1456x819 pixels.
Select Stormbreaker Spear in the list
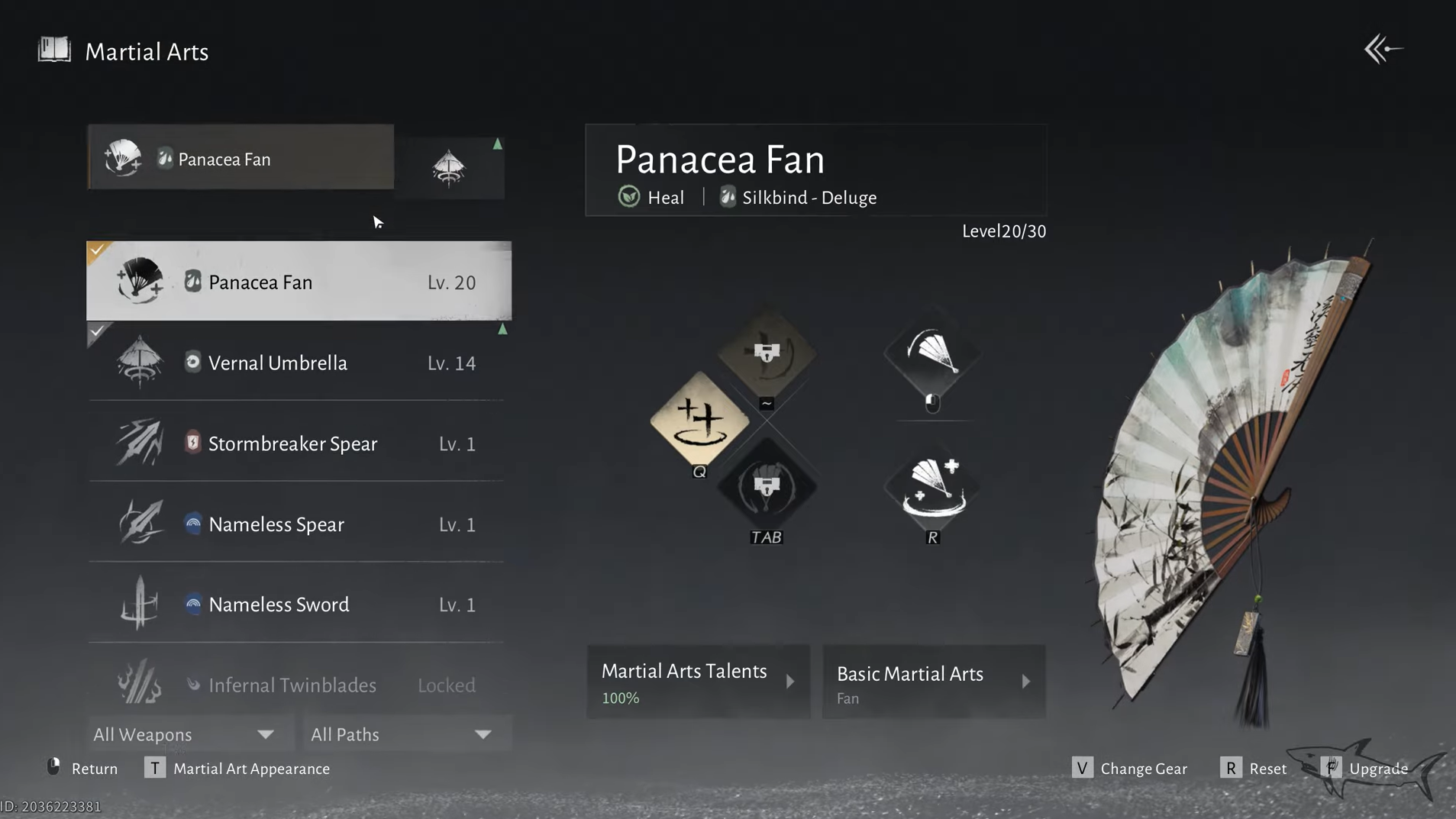(296, 443)
